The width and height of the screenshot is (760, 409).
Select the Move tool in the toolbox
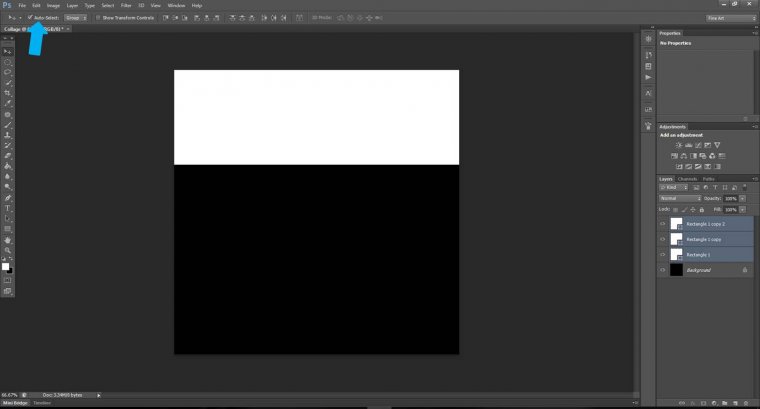tap(7, 51)
